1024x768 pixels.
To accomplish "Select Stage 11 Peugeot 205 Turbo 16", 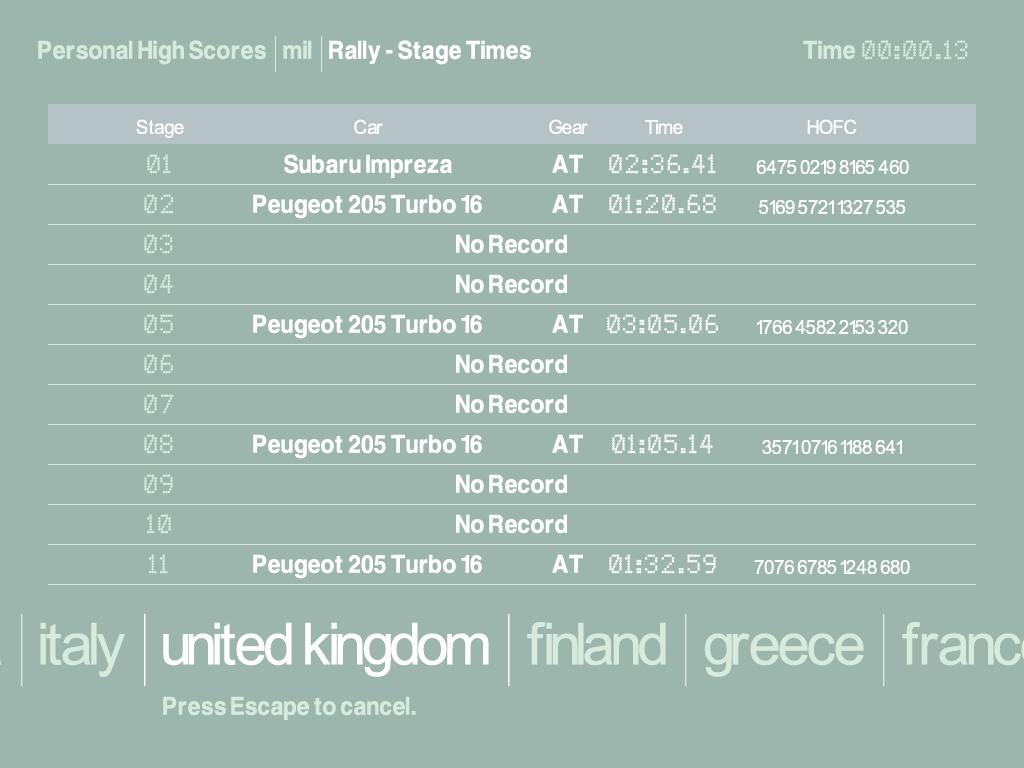I will (x=367, y=565).
